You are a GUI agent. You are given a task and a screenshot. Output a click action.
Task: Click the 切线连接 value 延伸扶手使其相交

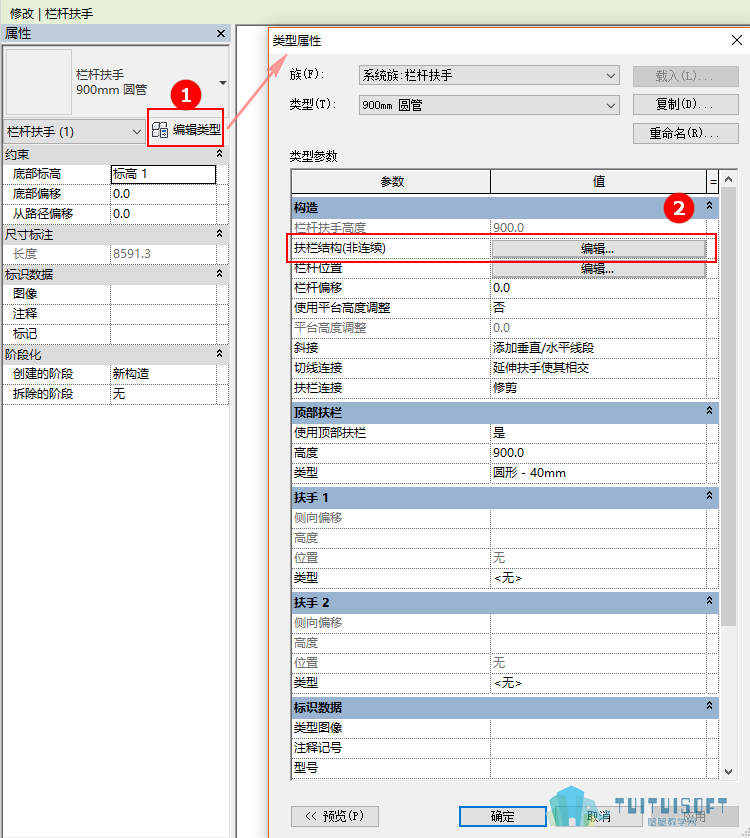(x=598, y=368)
